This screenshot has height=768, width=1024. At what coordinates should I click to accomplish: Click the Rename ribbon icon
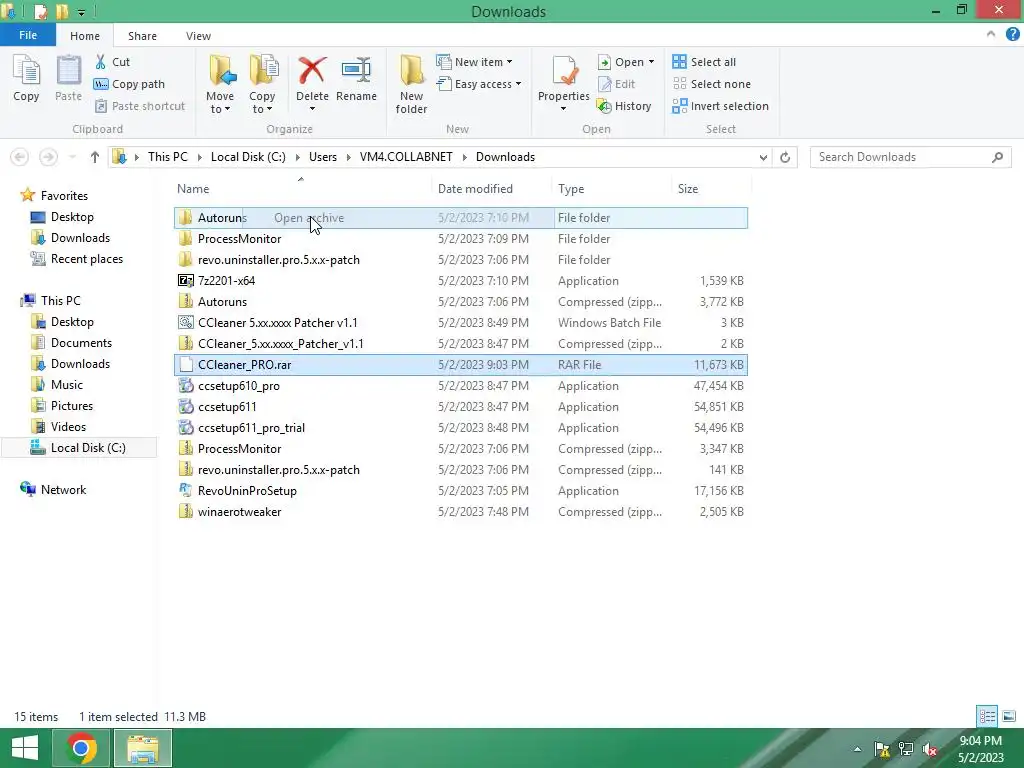(x=356, y=78)
